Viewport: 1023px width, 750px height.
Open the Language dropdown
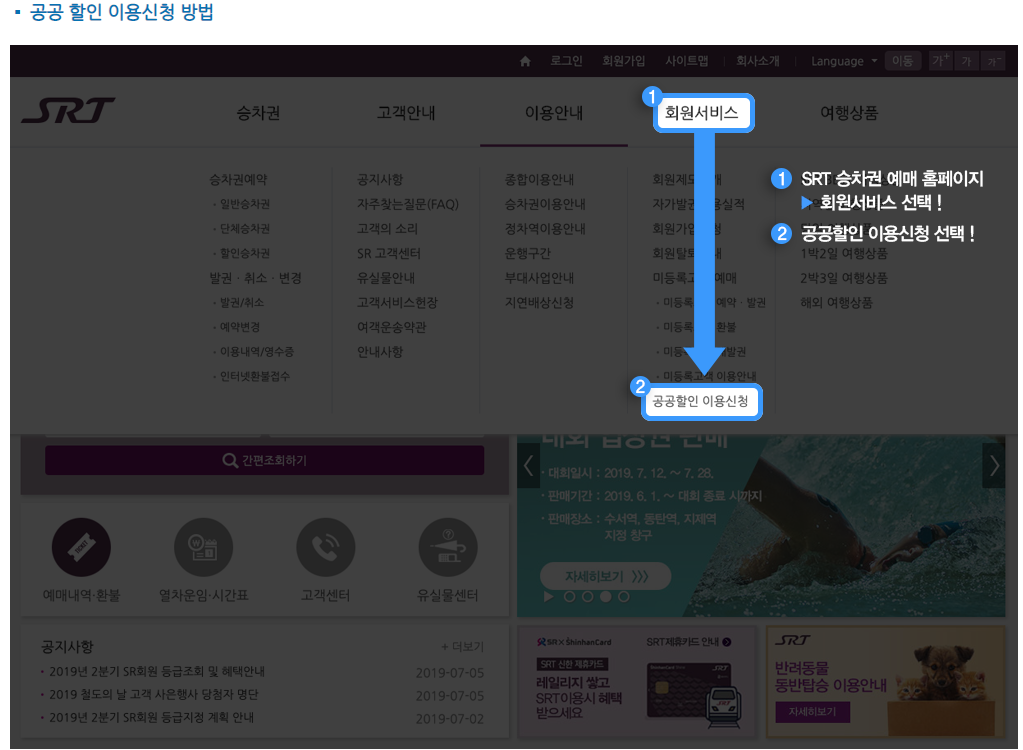click(x=844, y=61)
